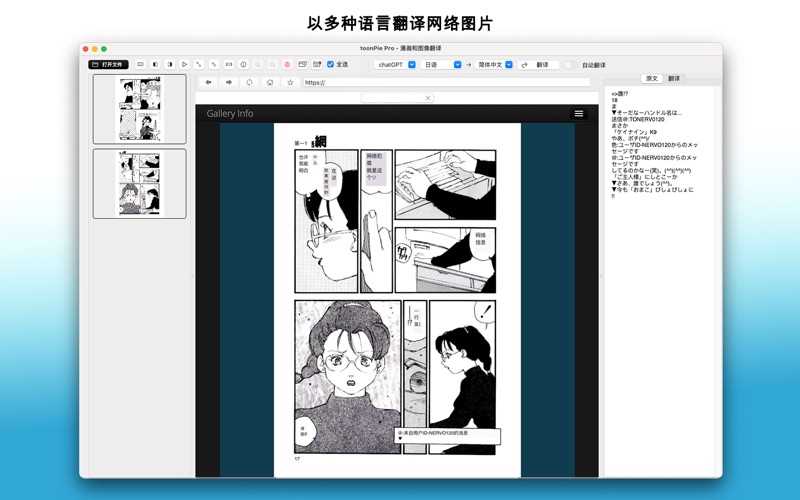Open the 简体中文 target language dropdown
The width and height of the screenshot is (800, 500).
[x=495, y=64]
